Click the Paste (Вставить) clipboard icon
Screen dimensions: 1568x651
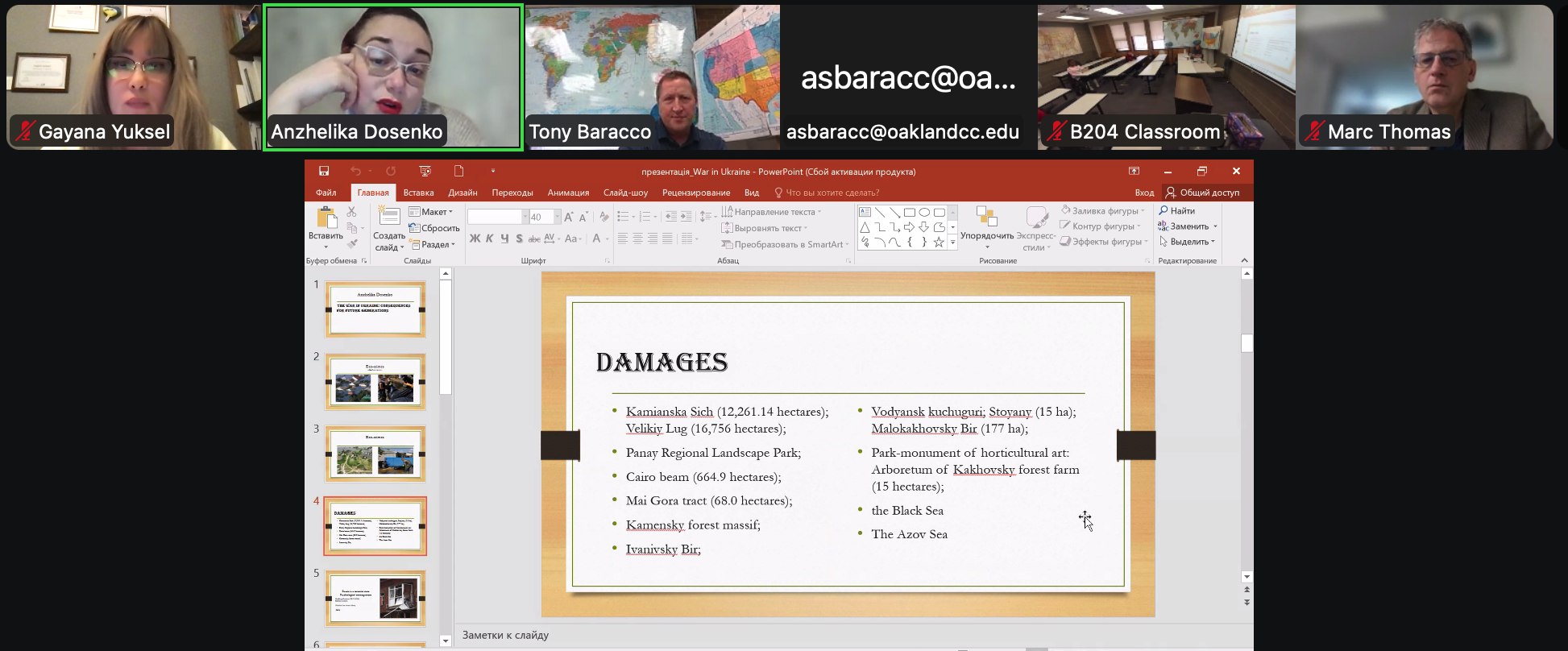326,222
